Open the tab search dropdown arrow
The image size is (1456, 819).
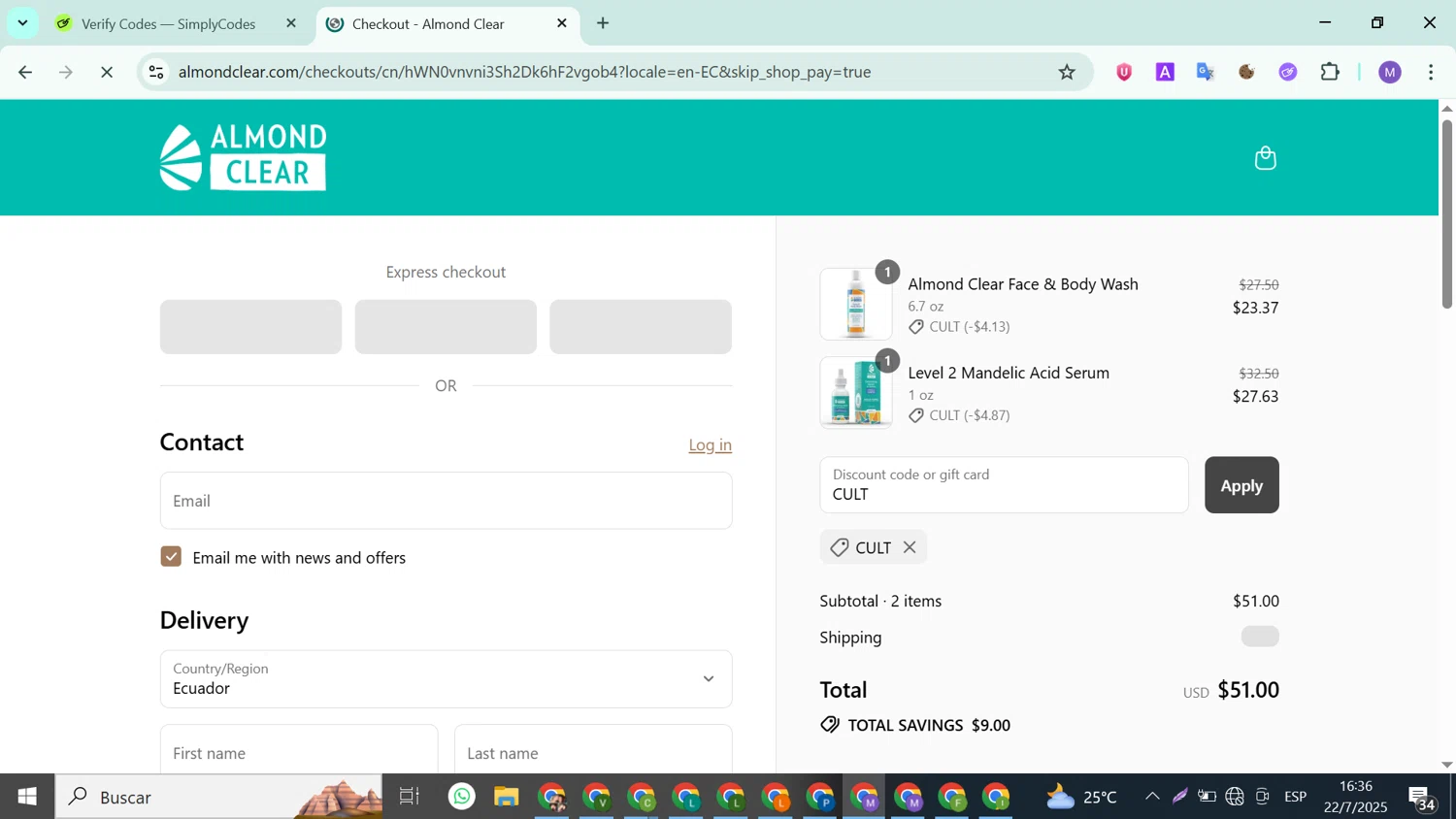22,22
